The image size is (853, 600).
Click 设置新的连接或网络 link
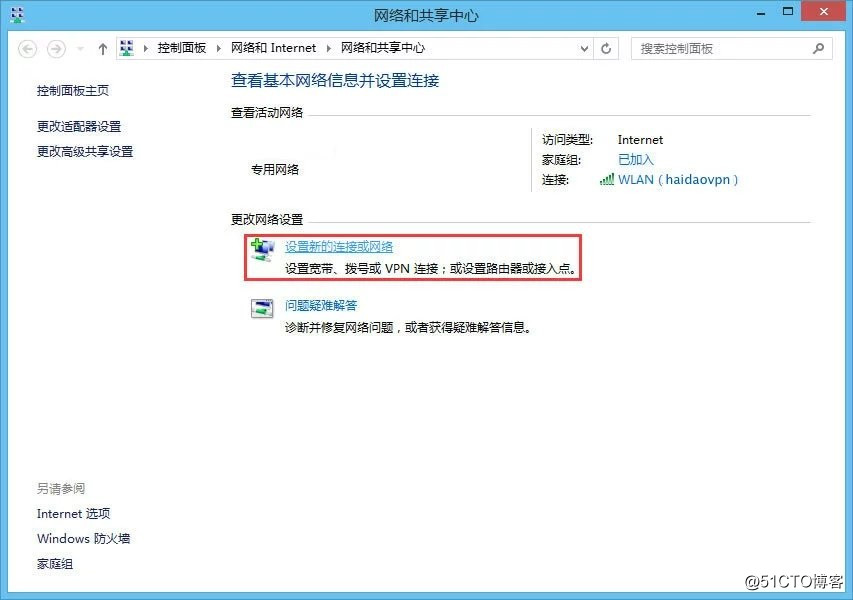339,246
